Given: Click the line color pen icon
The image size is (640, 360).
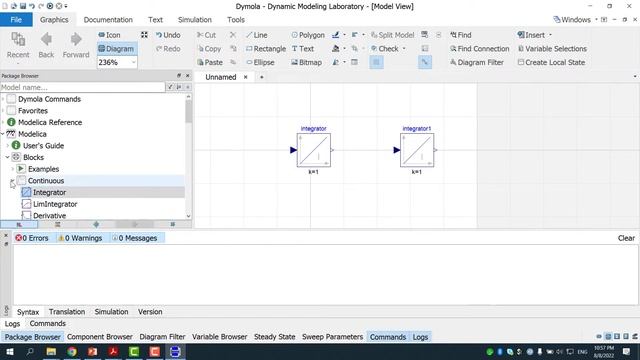Looking at the screenshot, I should [336, 35].
